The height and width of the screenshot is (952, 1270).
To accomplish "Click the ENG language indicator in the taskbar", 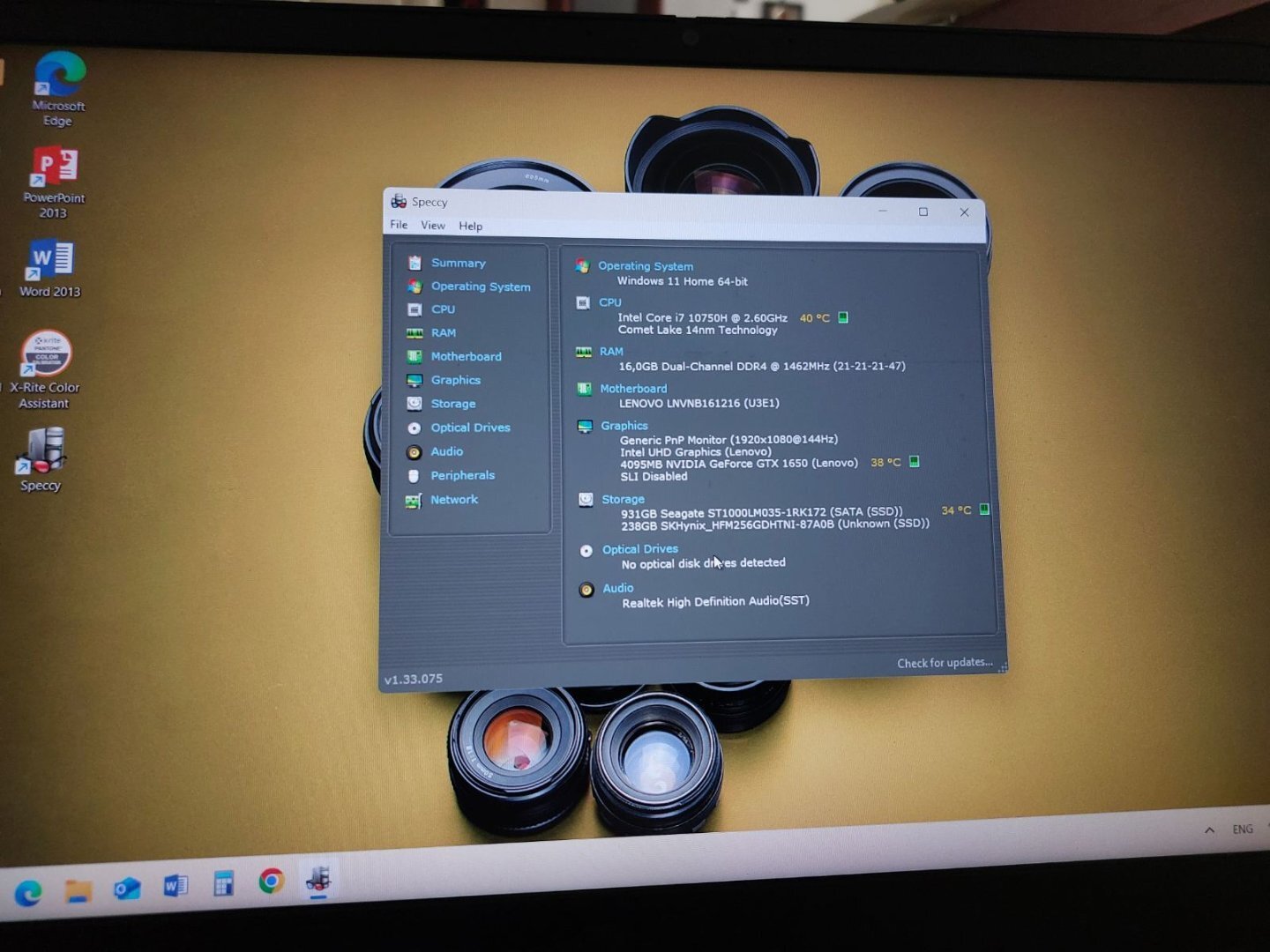I will click(x=1242, y=829).
